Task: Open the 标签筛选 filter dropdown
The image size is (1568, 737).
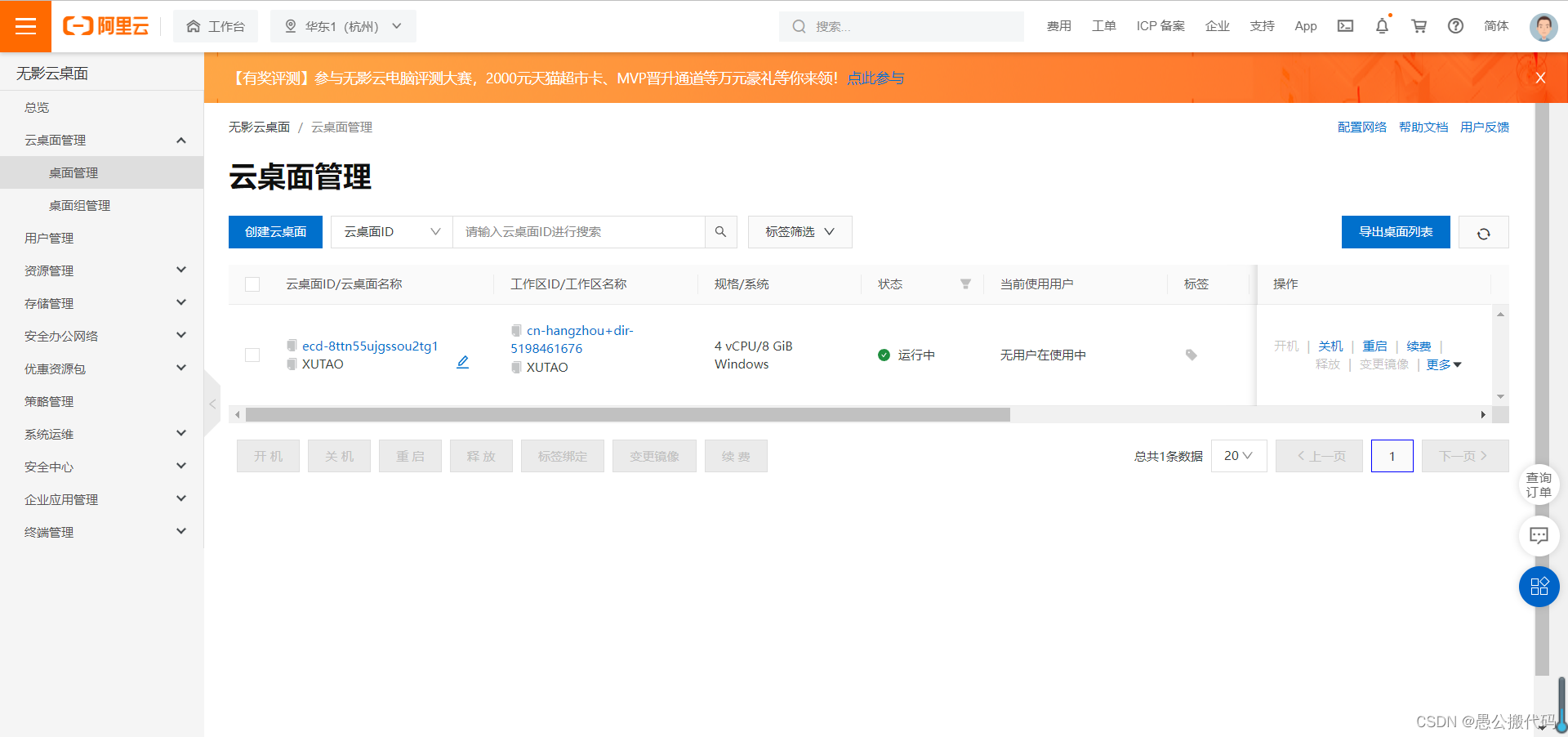Action: point(799,232)
